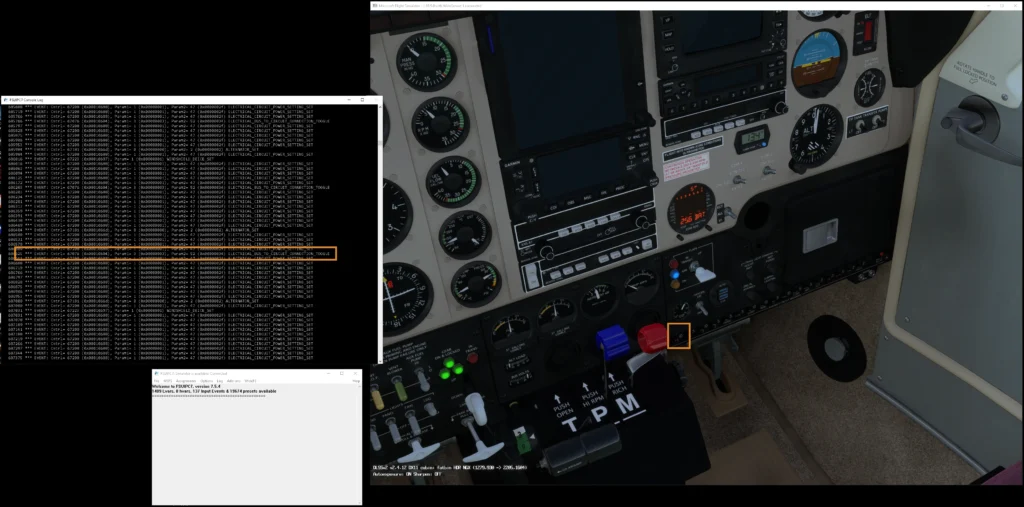Close the FSUIPC7 Console Log window
The height and width of the screenshot is (507, 1024).
pyautogui.click(x=377, y=100)
